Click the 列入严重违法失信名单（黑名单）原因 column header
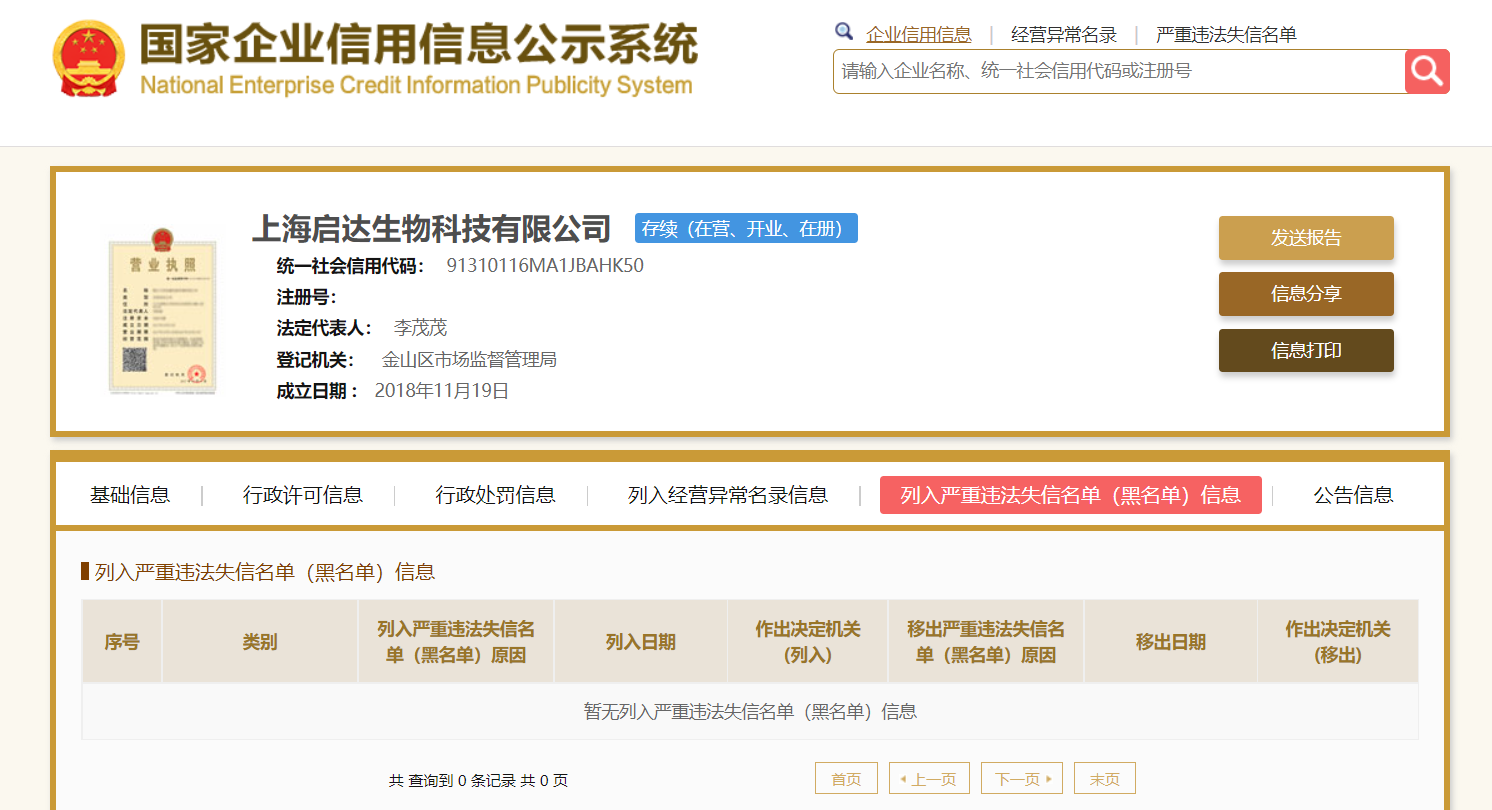This screenshot has width=1492, height=810. pos(456,642)
